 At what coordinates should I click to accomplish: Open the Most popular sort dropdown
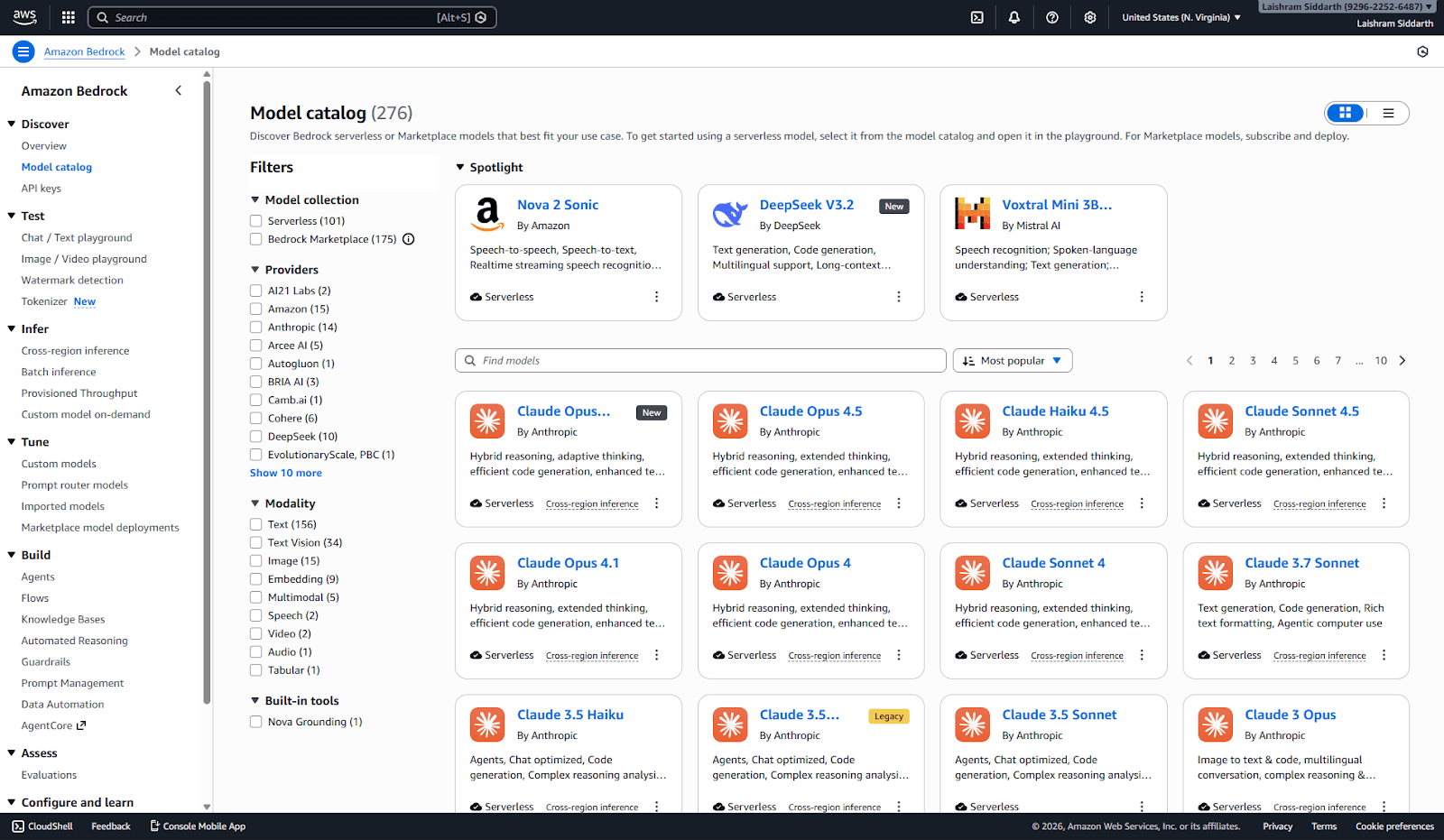[1013, 360]
